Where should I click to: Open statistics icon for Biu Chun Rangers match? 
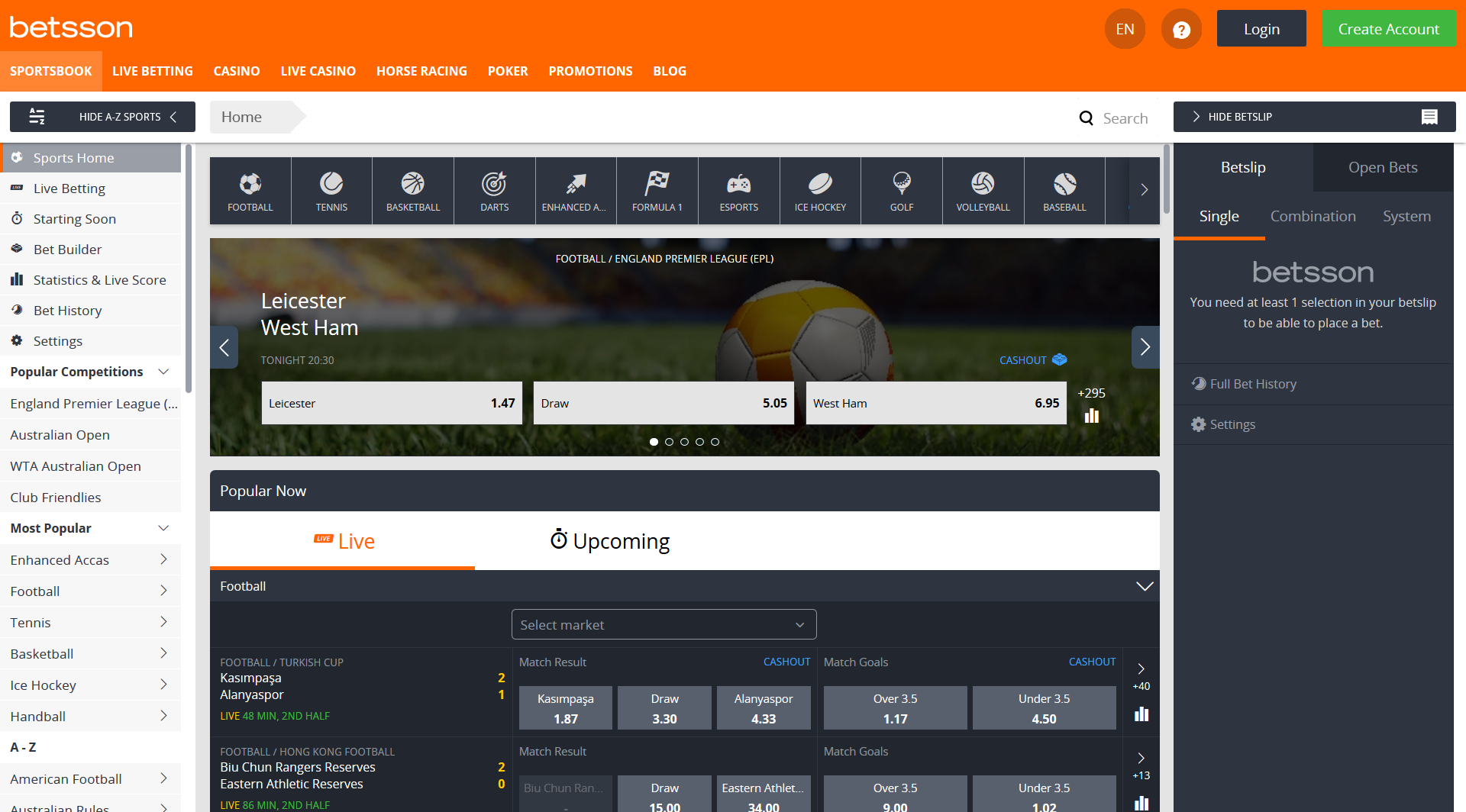tap(1141, 803)
